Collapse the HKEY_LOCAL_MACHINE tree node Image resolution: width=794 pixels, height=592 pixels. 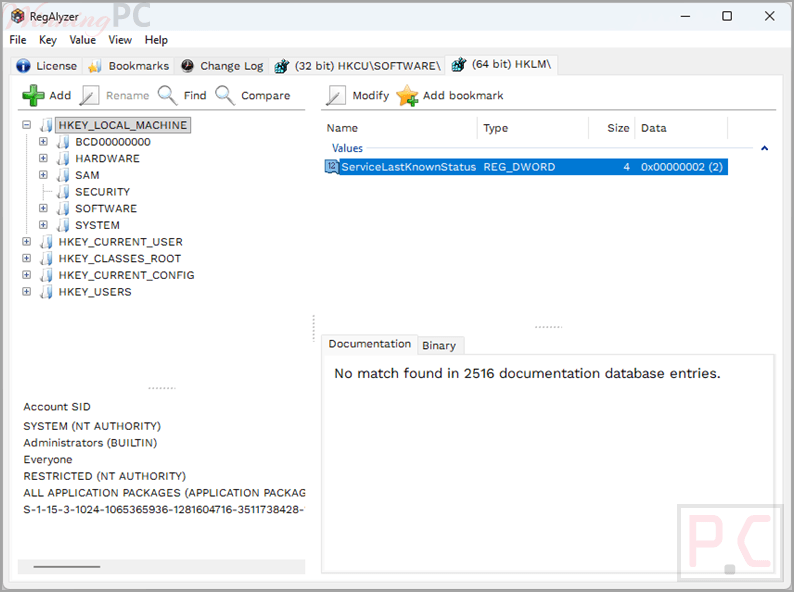click(x=26, y=125)
